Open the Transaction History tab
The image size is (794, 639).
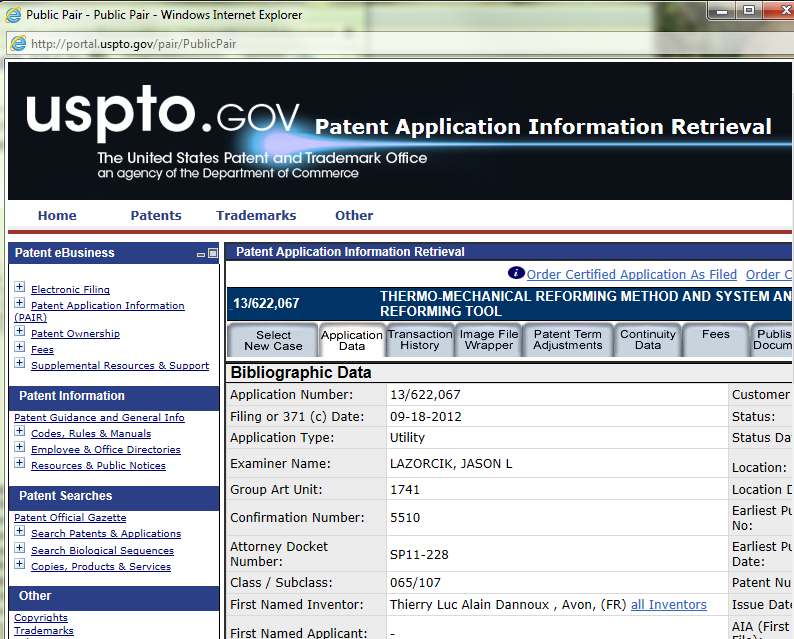[420, 340]
